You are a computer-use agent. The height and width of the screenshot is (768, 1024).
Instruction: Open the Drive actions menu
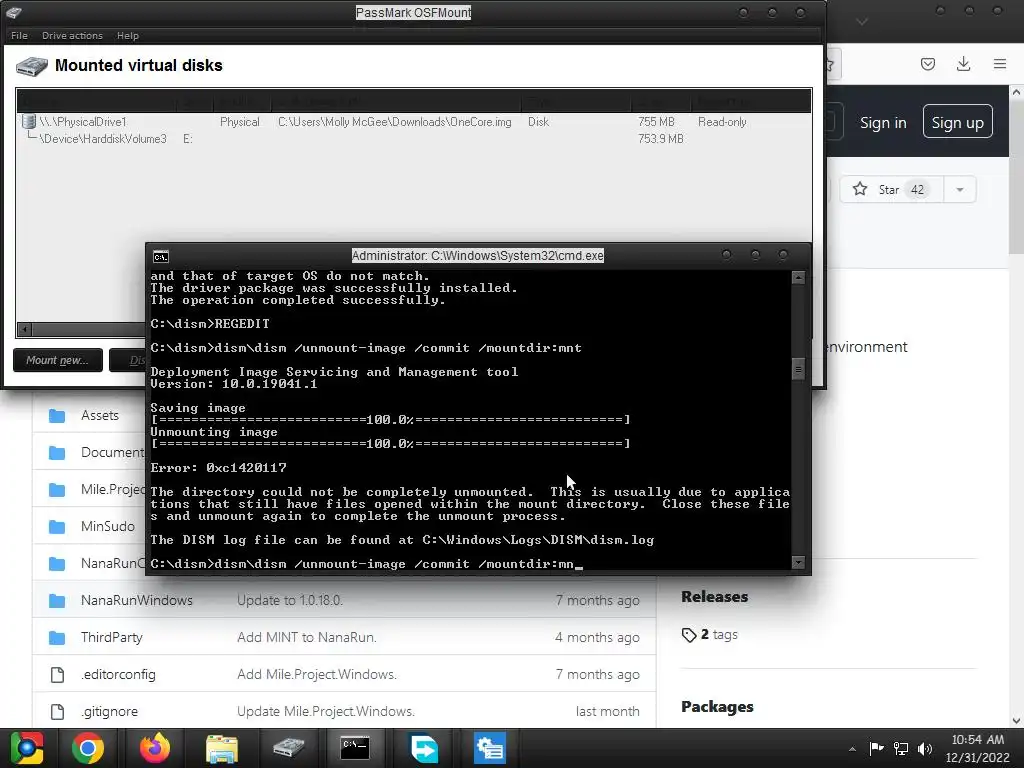coord(72,35)
